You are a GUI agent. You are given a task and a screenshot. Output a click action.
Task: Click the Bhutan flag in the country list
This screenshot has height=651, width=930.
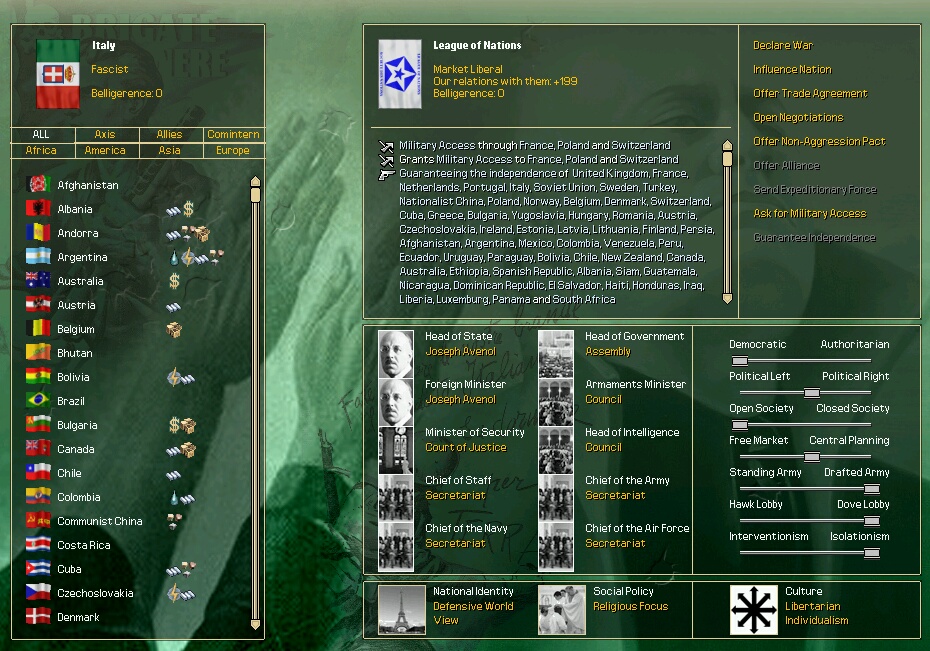[x=38, y=353]
